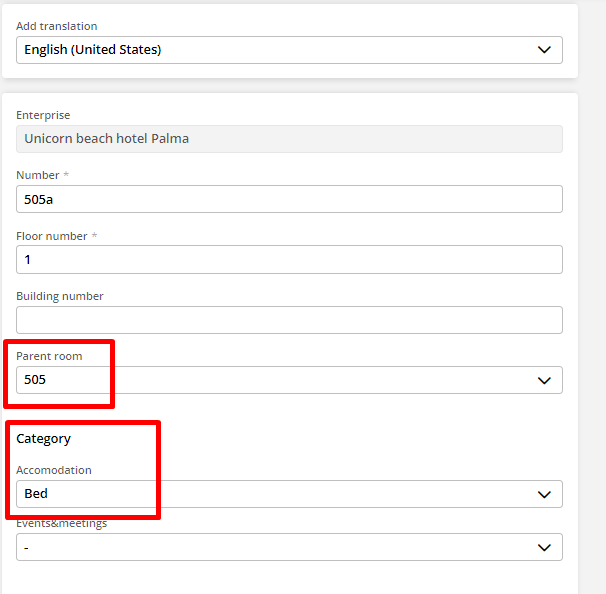606x594 pixels.
Task: Click the empty Building number field
Action: [x=289, y=320]
